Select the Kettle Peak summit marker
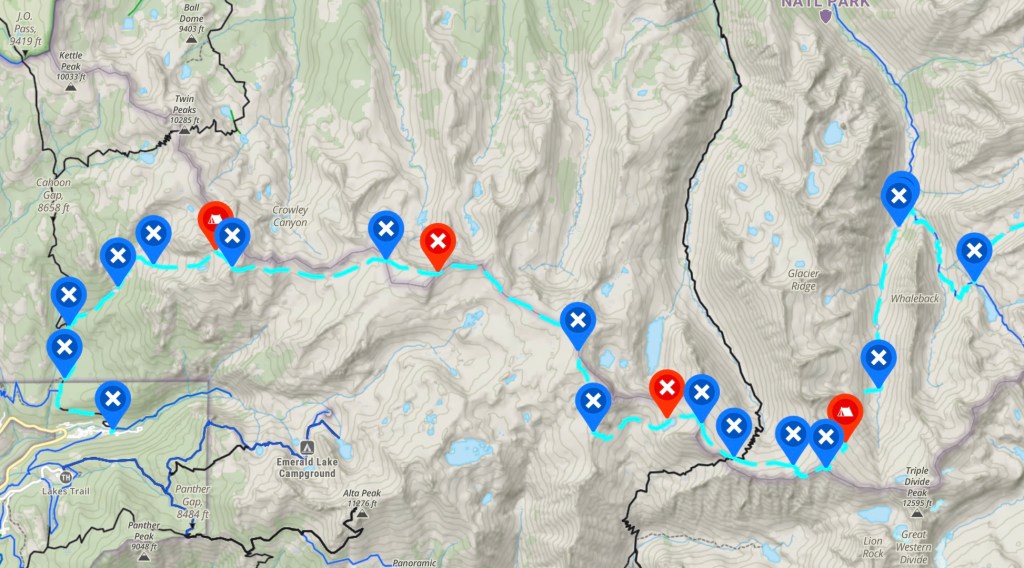 [x=71, y=87]
